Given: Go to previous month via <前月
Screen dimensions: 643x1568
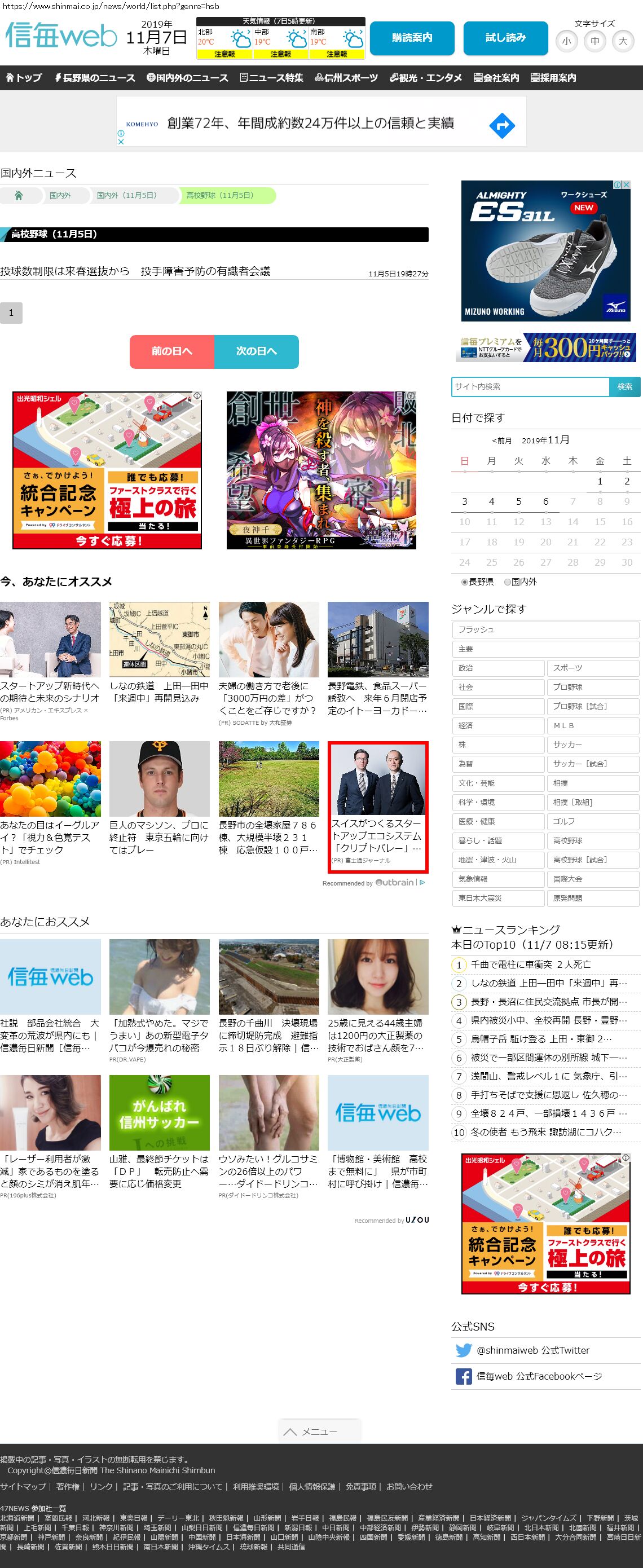Looking at the screenshot, I should (x=502, y=441).
